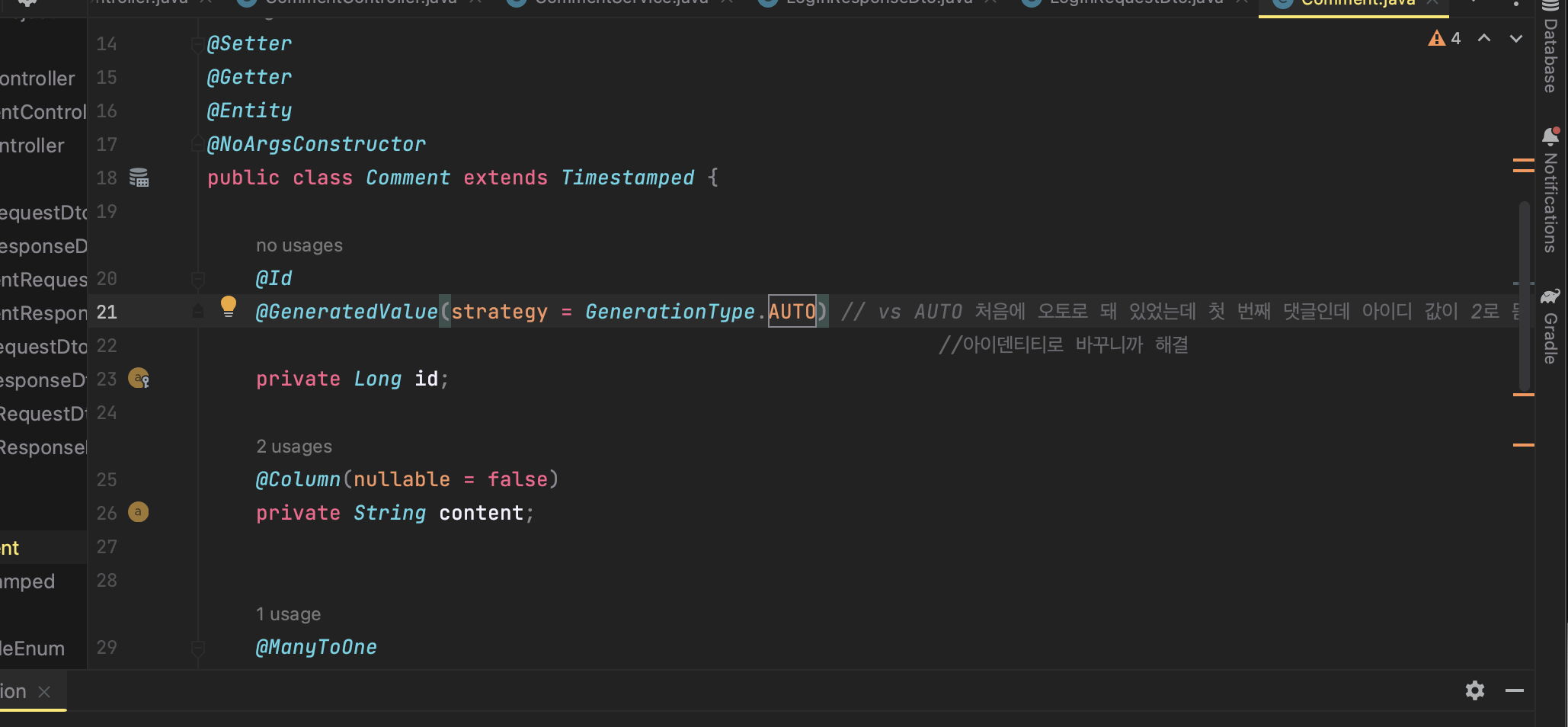Click the @GeneratedValue annotation
The image size is (1568, 727).
click(x=347, y=312)
